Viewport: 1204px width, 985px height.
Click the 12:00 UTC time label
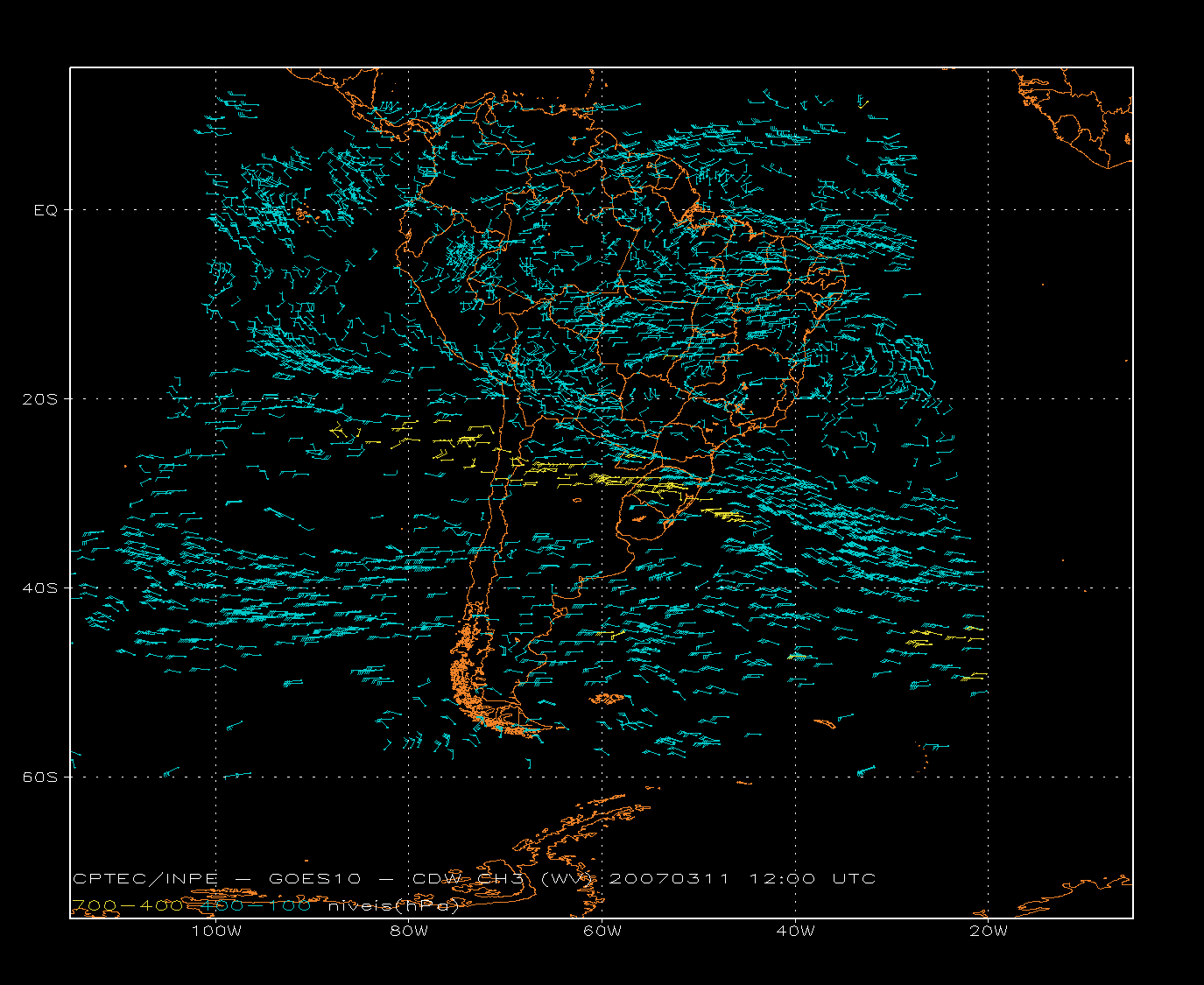(x=813, y=879)
